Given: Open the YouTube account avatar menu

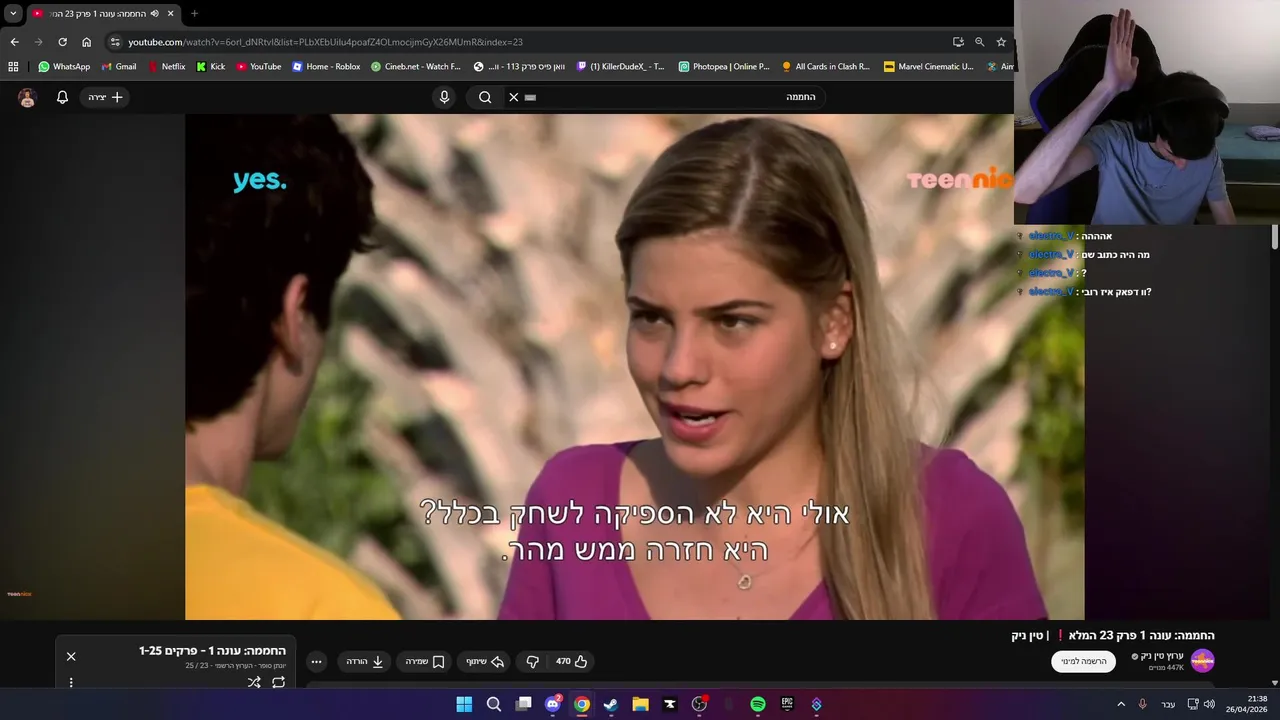Looking at the screenshot, I should [27, 97].
